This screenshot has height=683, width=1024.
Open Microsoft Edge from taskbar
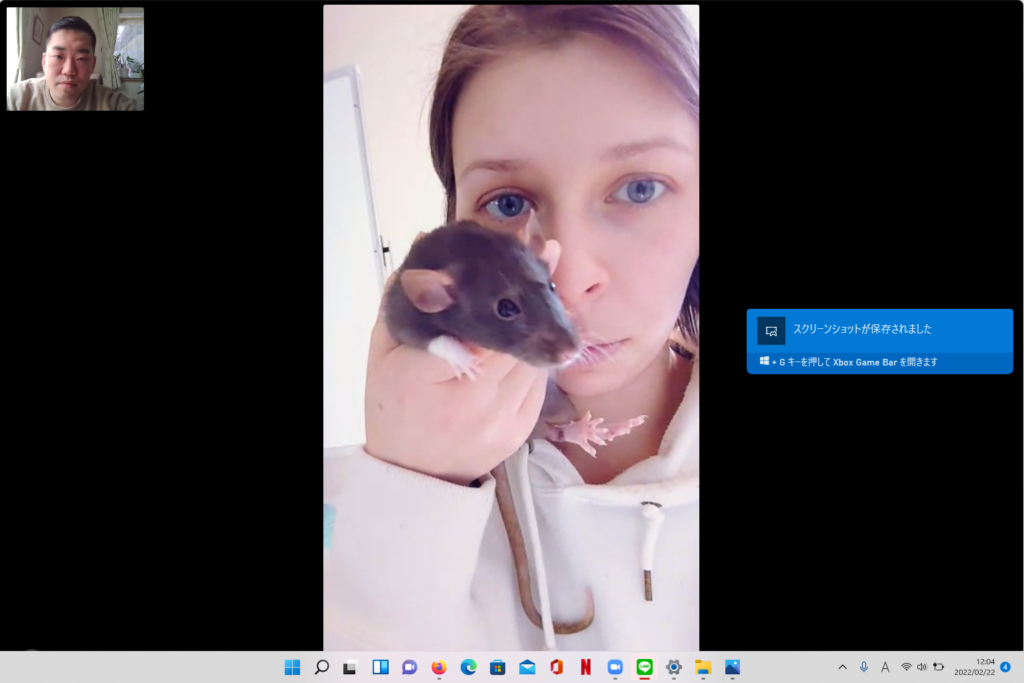pos(468,667)
